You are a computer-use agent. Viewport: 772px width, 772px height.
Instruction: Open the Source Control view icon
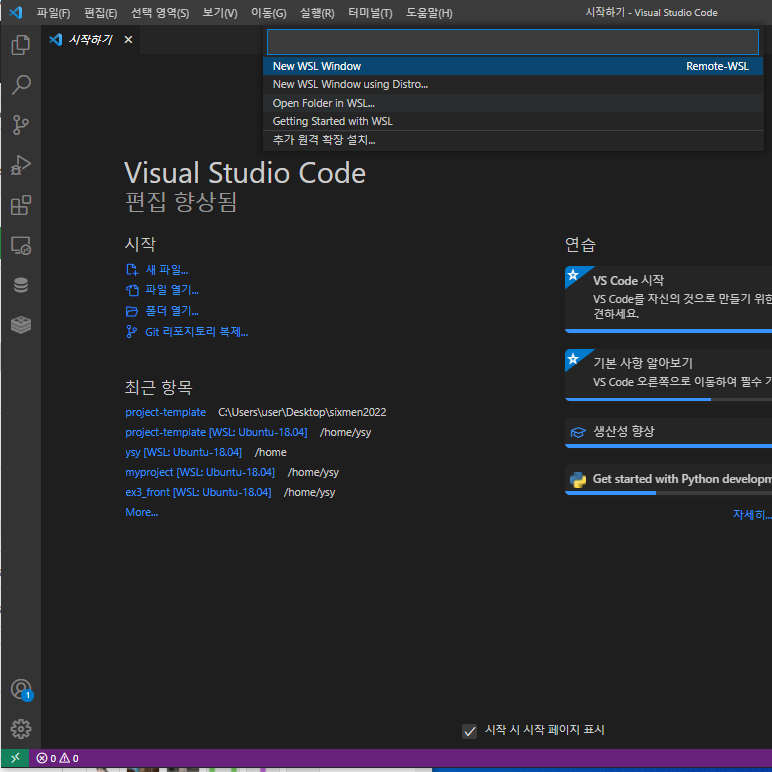pos(21,125)
